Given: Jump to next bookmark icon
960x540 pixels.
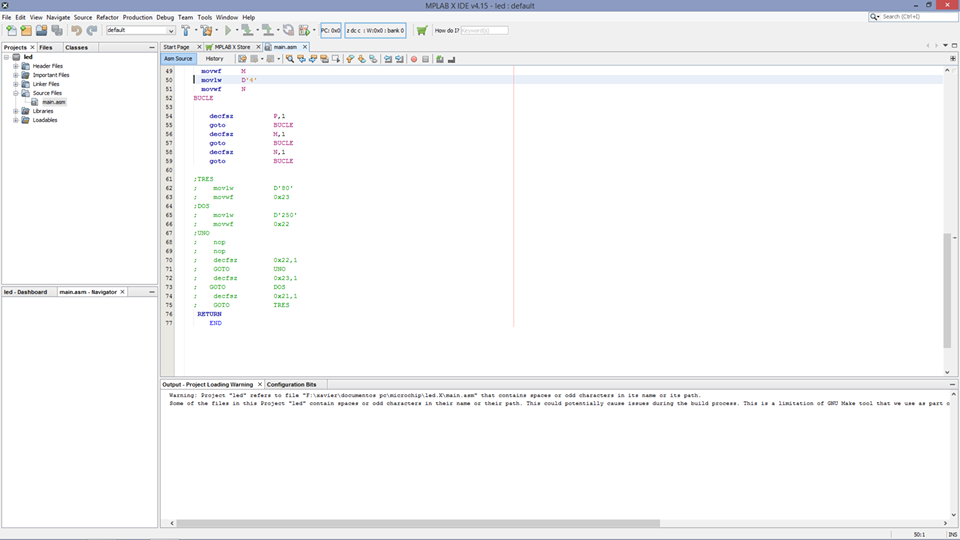Looking at the screenshot, I should 362,59.
